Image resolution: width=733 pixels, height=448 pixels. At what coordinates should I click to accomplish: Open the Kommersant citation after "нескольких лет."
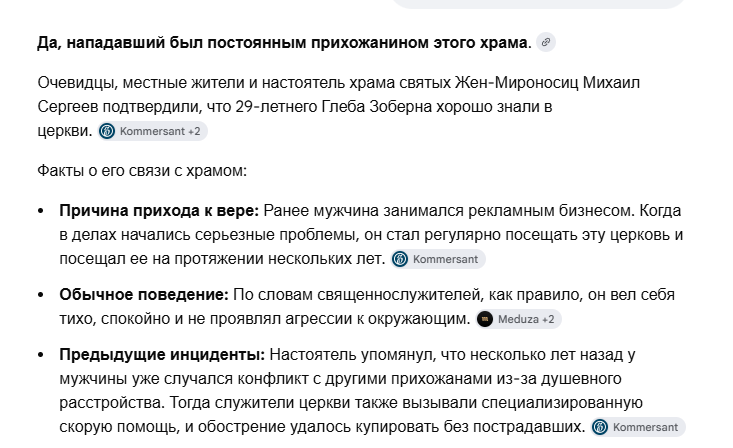pos(438,259)
